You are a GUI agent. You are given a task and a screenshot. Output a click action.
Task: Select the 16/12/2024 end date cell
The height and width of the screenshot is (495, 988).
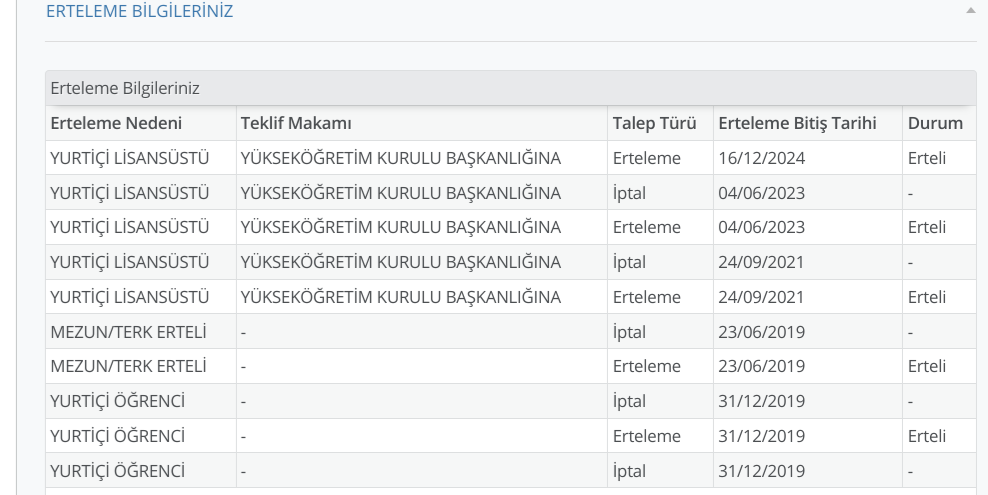coord(761,158)
